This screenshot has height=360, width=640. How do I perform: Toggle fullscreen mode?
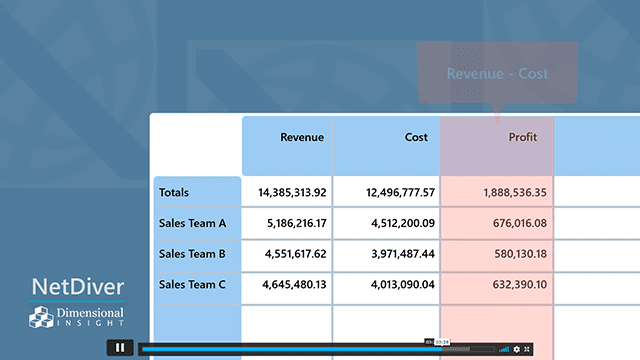pyautogui.click(x=527, y=349)
